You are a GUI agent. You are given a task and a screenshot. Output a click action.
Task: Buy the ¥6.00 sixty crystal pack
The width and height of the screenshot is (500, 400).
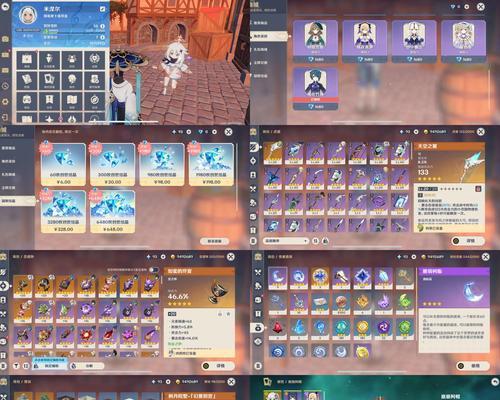(x=63, y=164)
